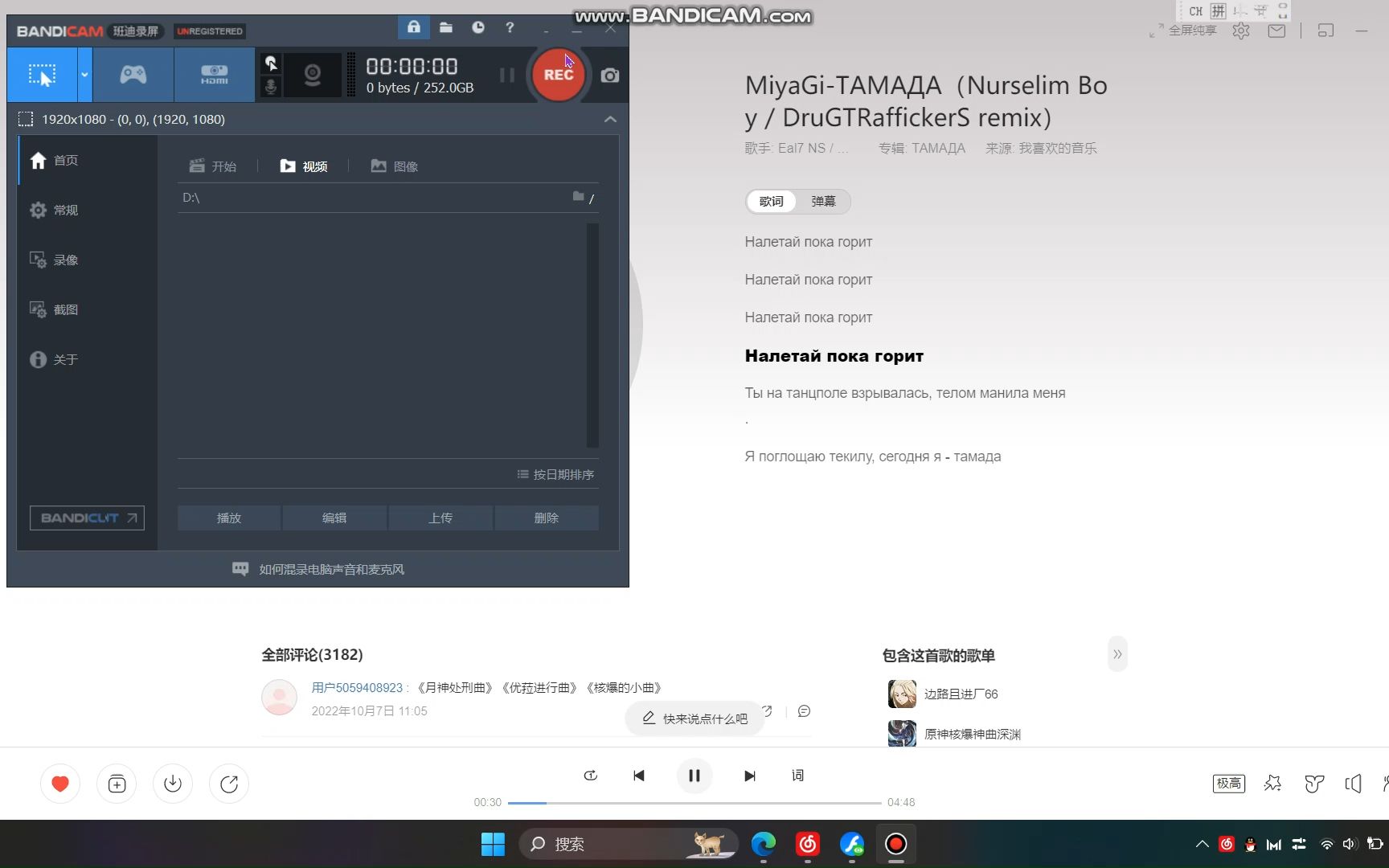Select Bandicam screen recording mode
This screenshot has width=1389, height=868.
pos(42,75)
